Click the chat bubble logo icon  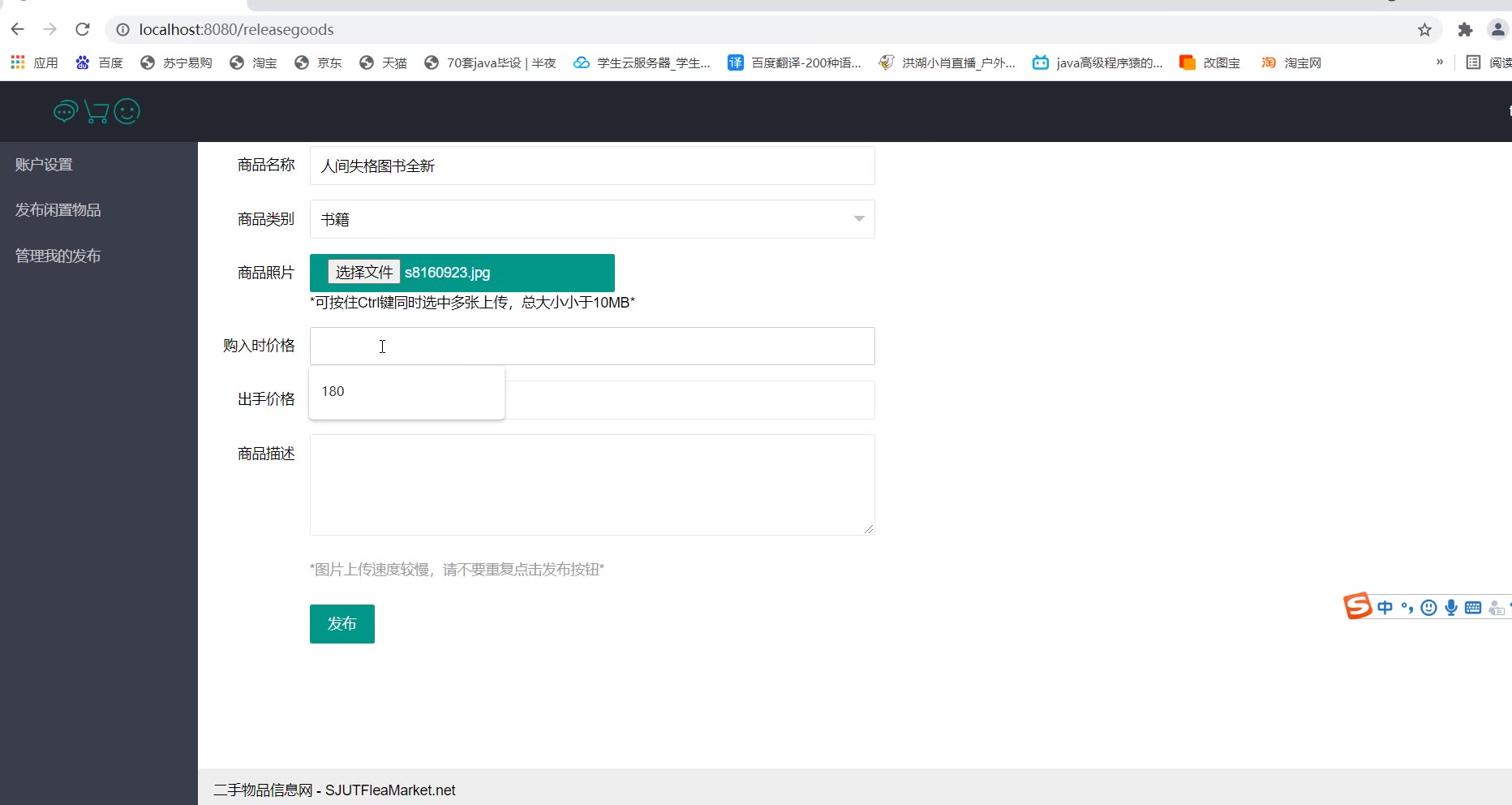tap(65, 111)
